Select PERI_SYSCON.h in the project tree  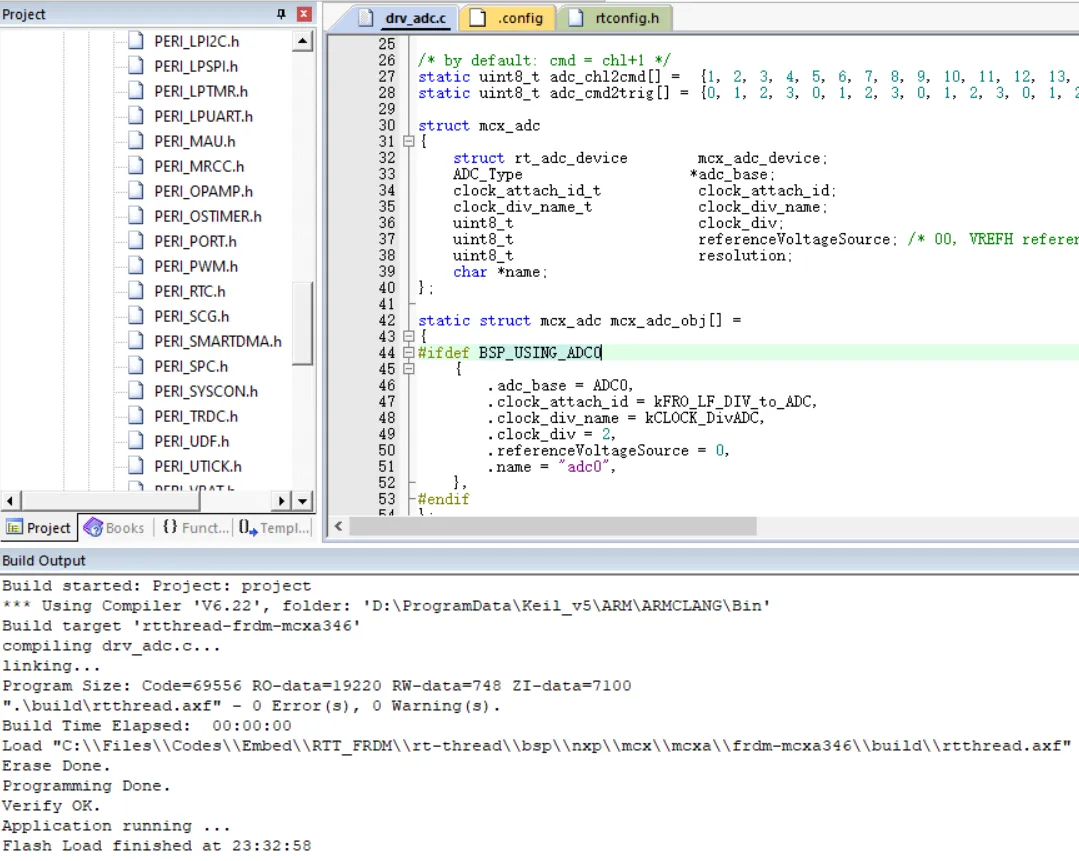206,391
